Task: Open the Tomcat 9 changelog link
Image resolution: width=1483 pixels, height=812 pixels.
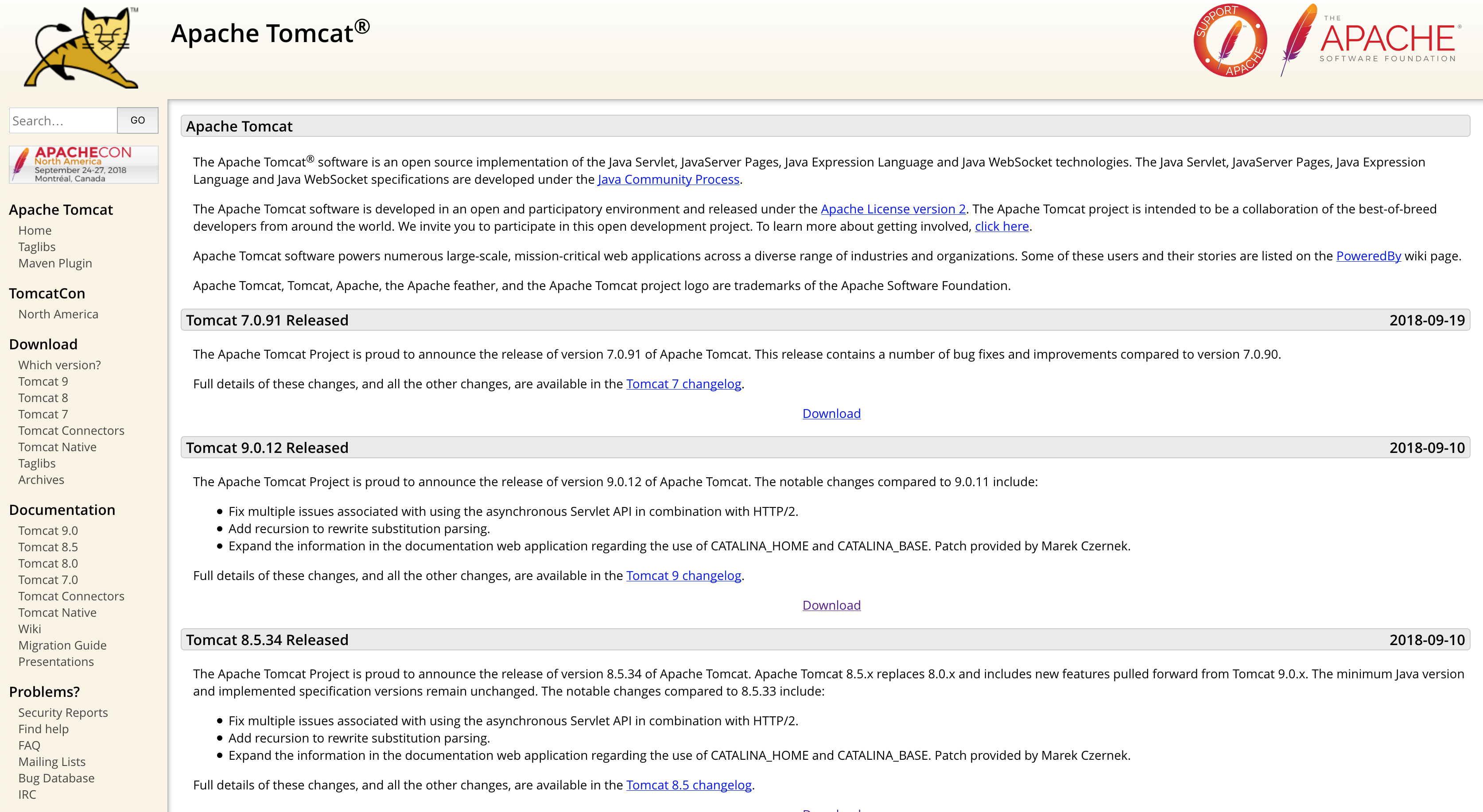Action: [683, 576]
